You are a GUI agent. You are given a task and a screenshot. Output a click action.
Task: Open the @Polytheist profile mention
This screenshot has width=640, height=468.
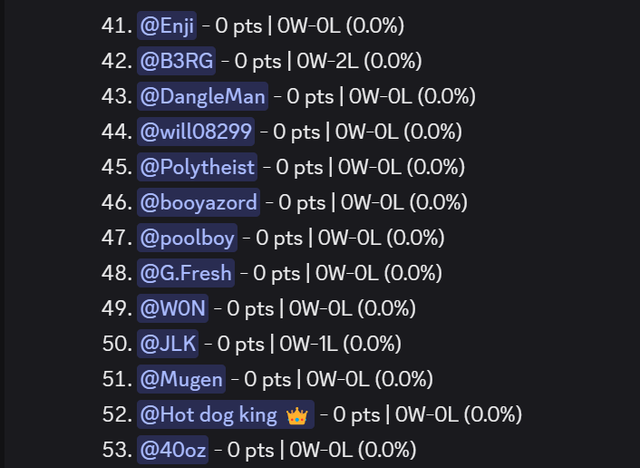pos(197,167)
